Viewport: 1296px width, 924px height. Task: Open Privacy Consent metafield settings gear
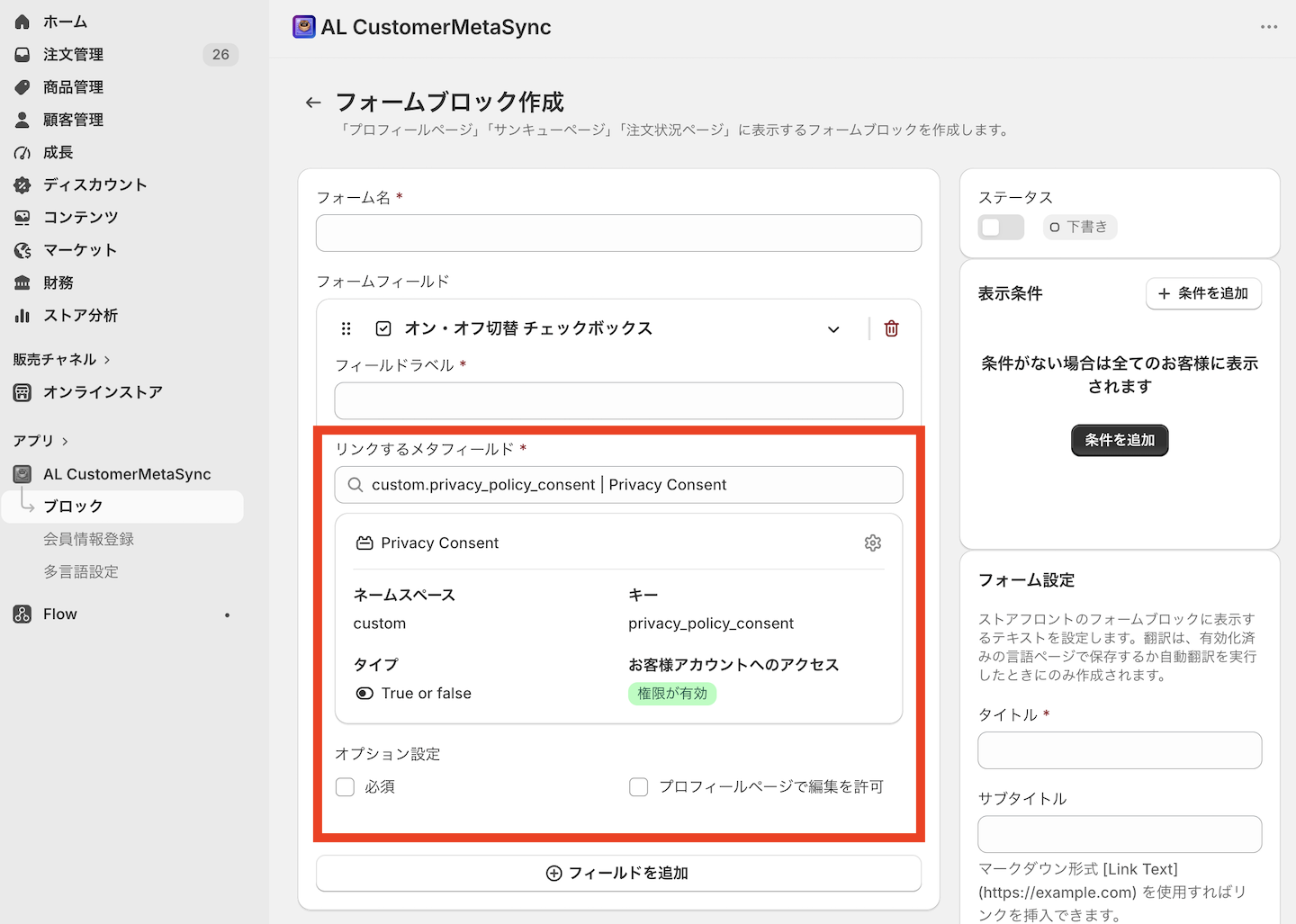pos(872,543)
